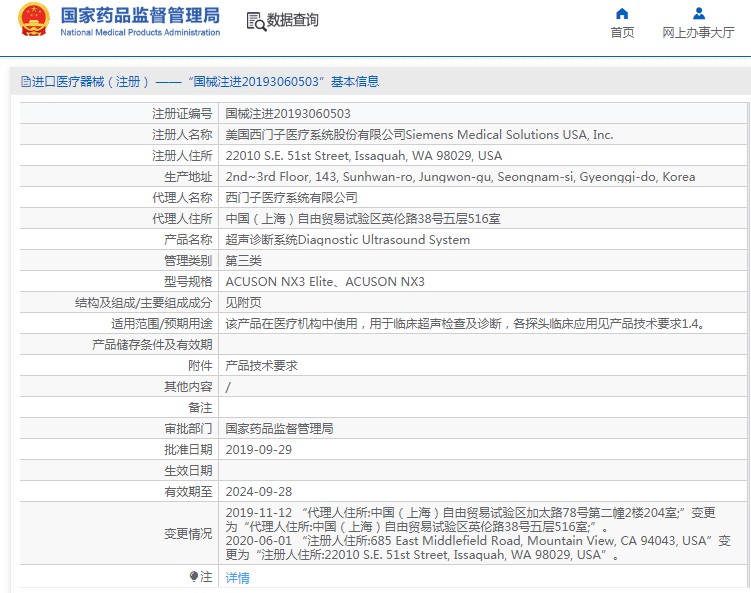Viewport: 751px width, 593px height.
Task: Click the document icon before 进口医疗器械
Action: (x=25, y=81)
